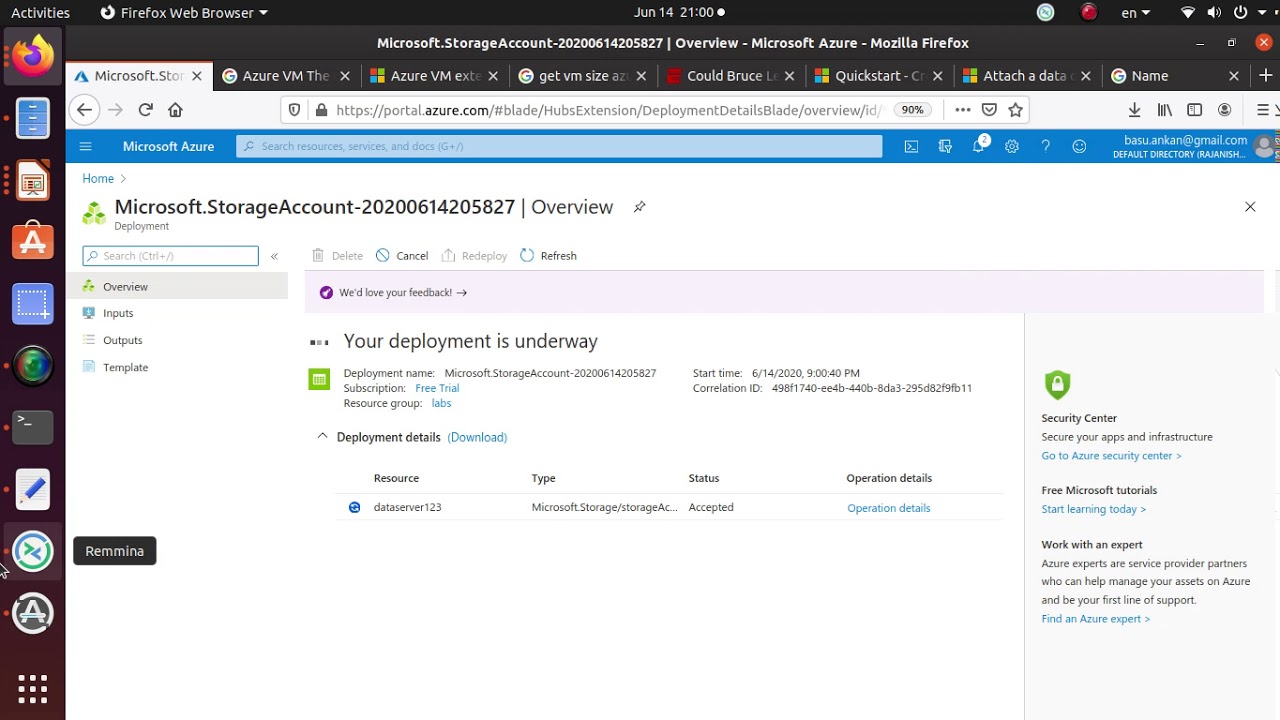
Task: Open Cloud Shell from Azure header
Action: 911,146
